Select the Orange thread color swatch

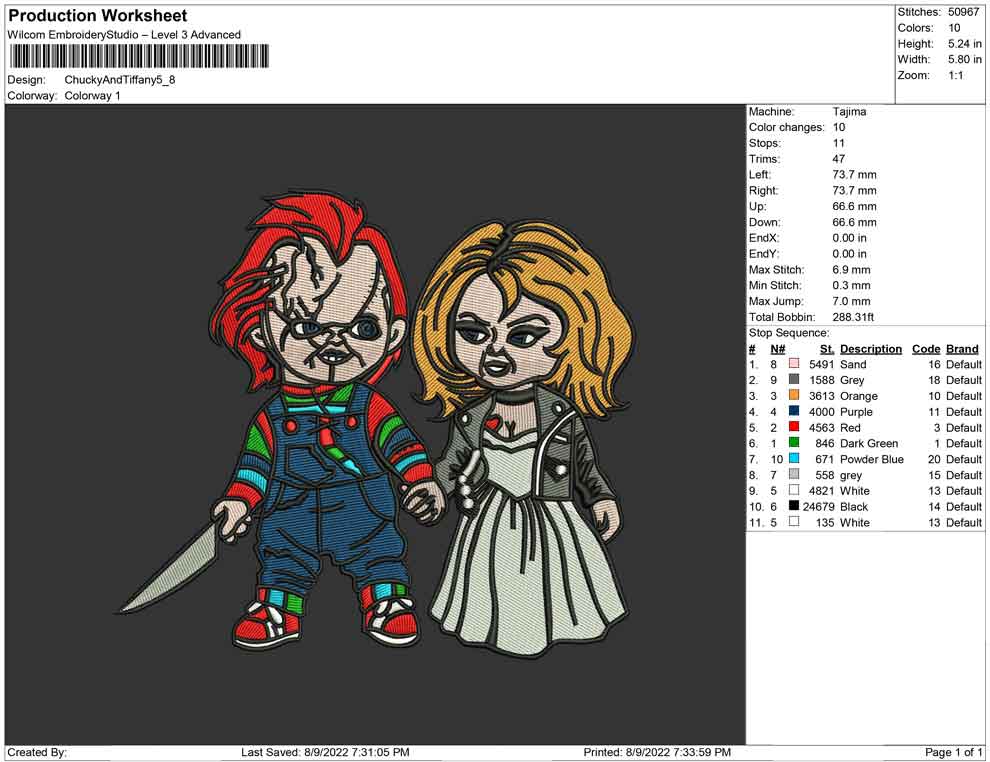794,396
